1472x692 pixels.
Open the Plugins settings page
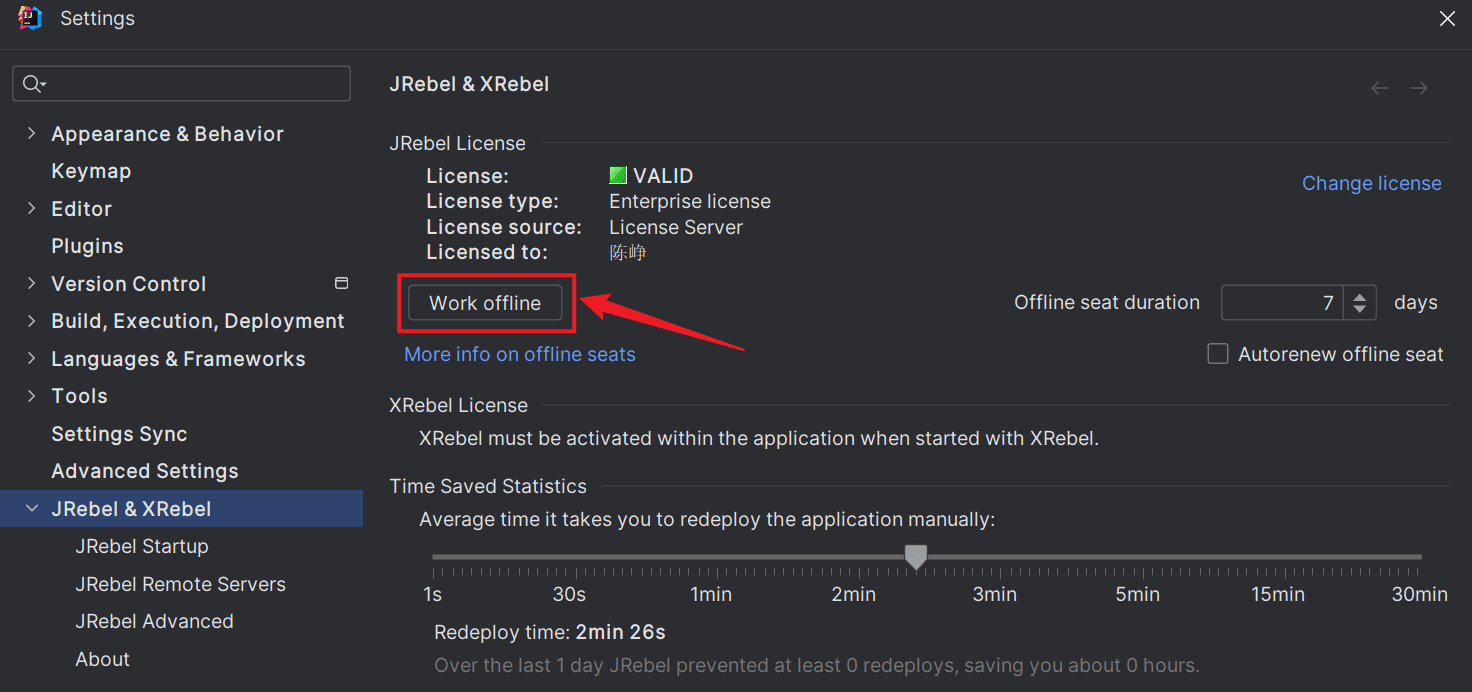click(87, 246)
